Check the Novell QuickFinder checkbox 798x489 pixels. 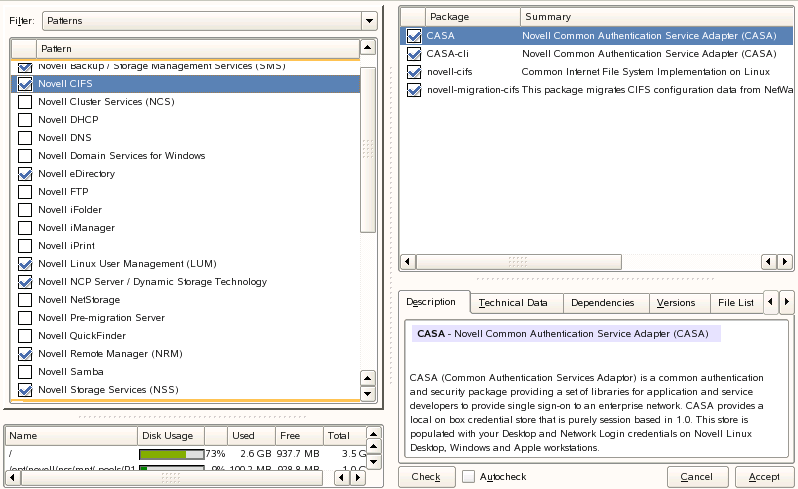click(x=25, y=336)
